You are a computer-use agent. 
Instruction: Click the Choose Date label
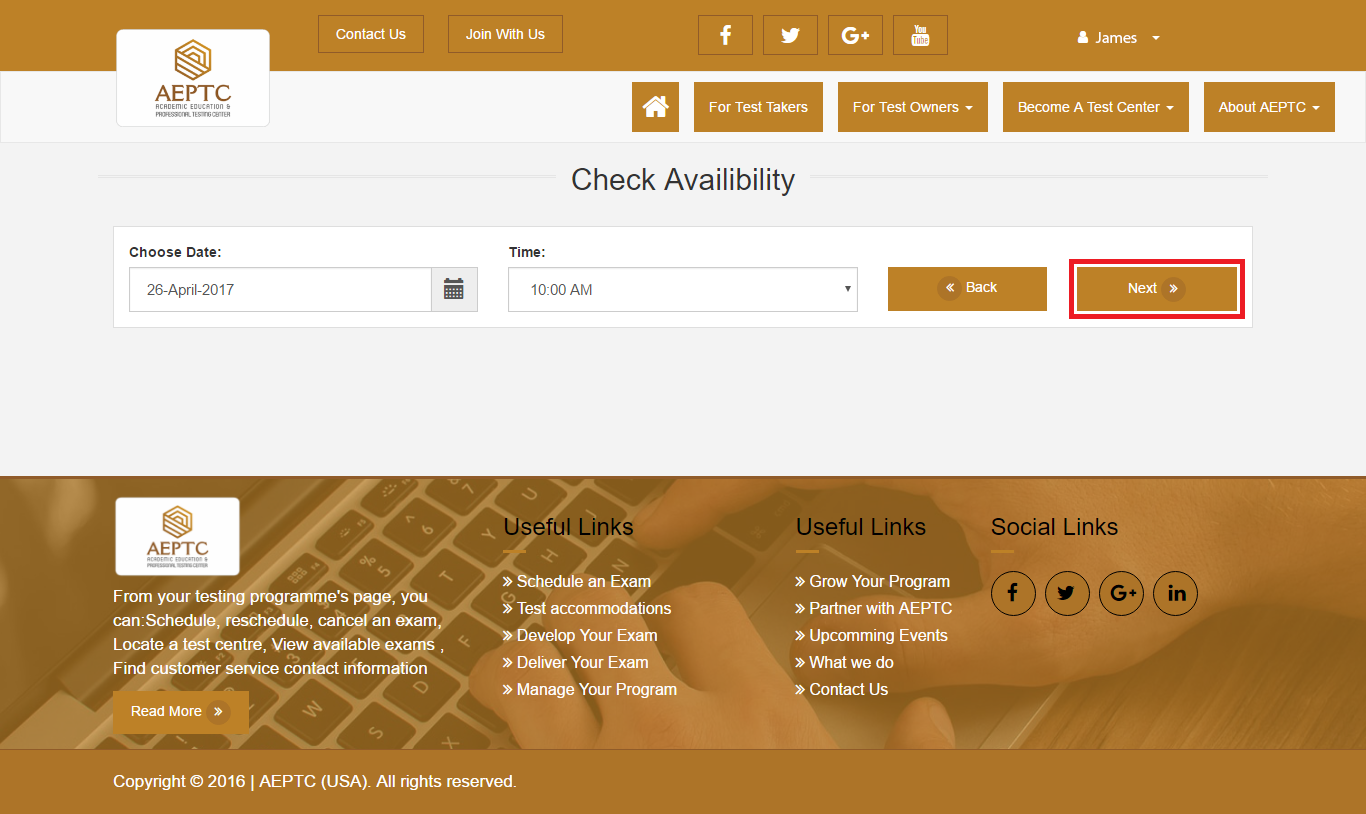point(175,252)
